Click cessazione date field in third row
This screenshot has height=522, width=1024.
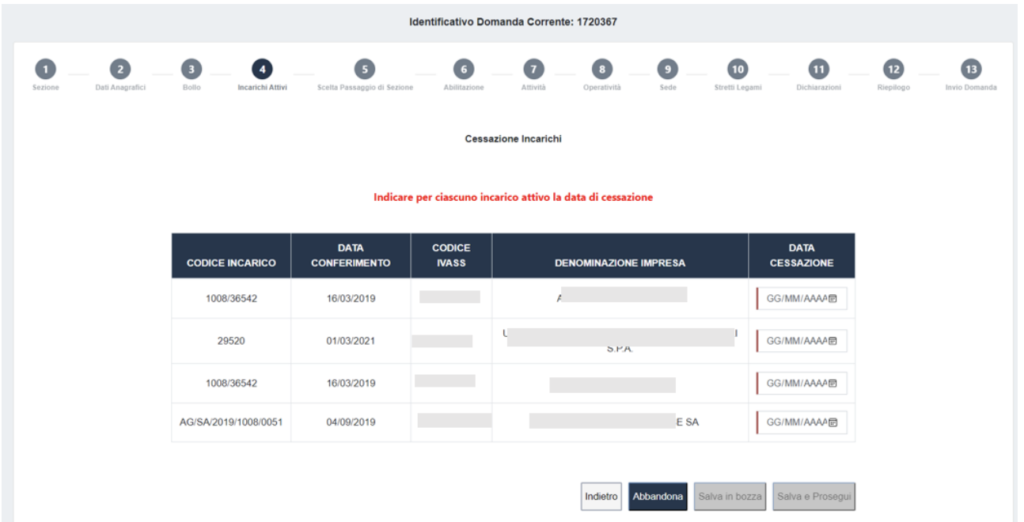[x=796, y=383]
